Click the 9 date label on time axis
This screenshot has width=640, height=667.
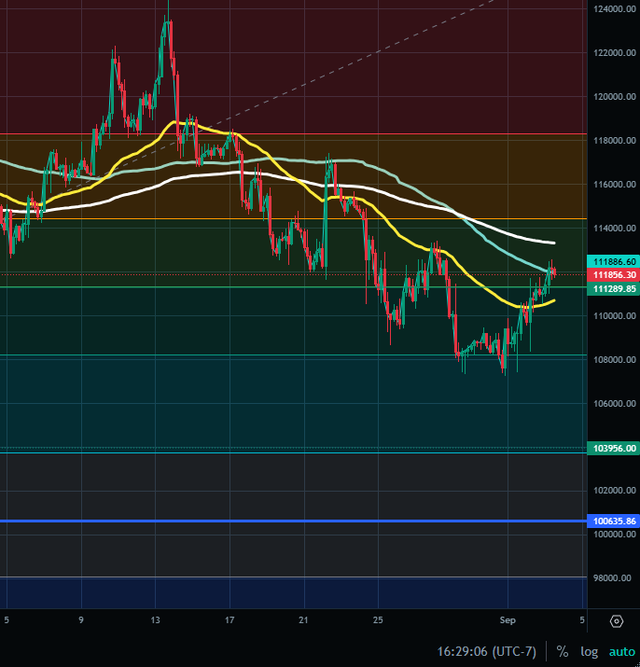pos(81,620)
